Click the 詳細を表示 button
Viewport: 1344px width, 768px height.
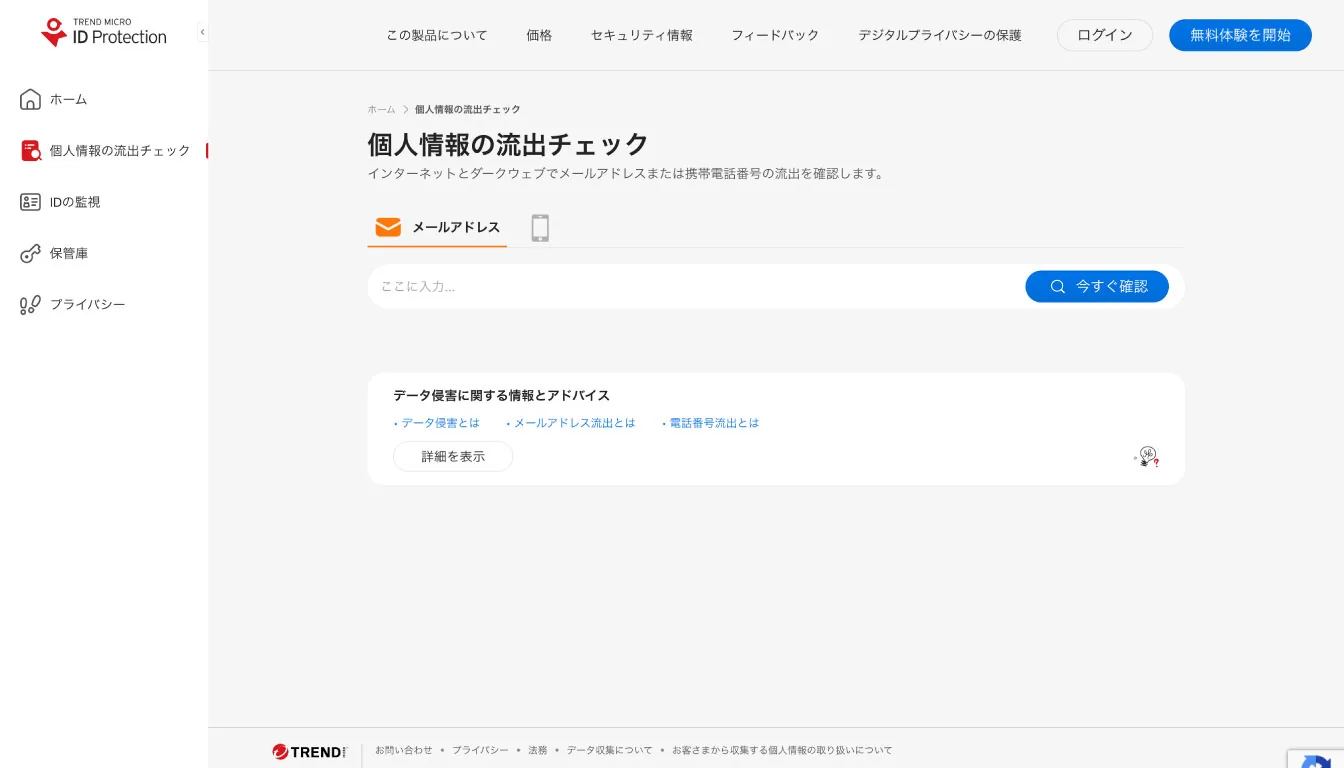453,456
